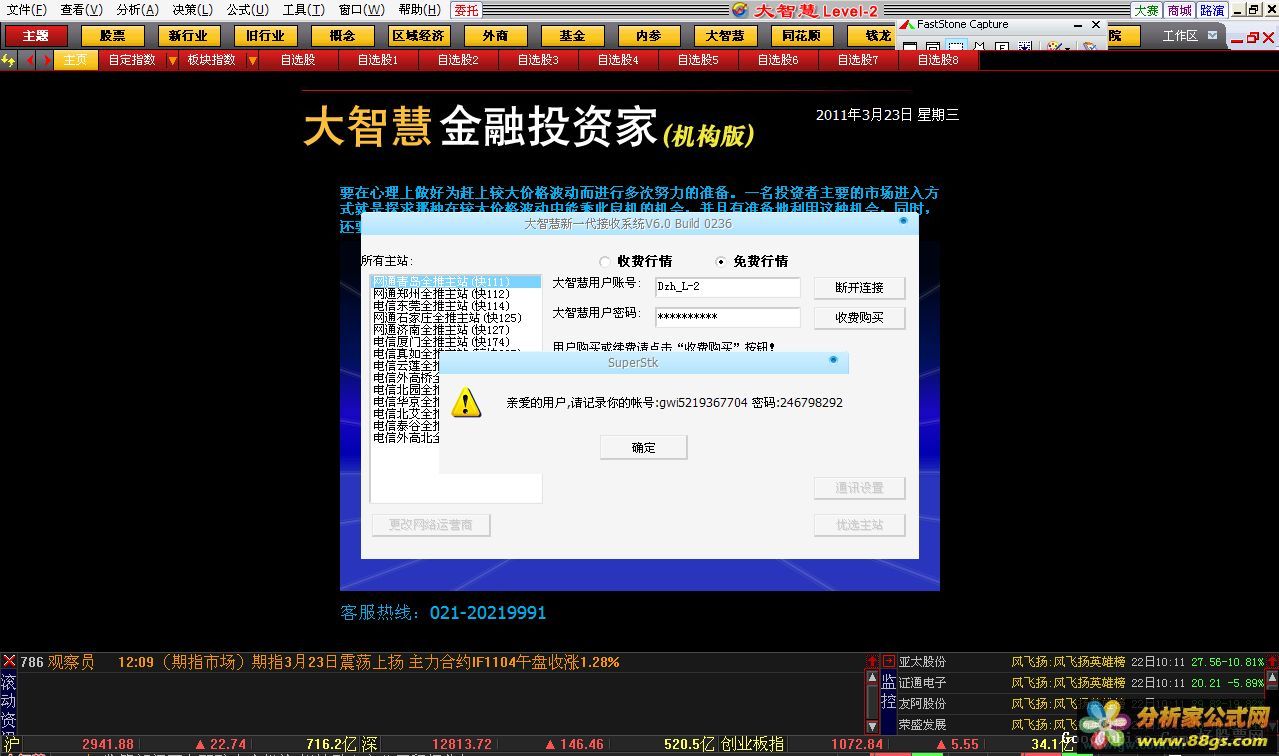Click the red arrow box icon beside 亚太股份

889,662
